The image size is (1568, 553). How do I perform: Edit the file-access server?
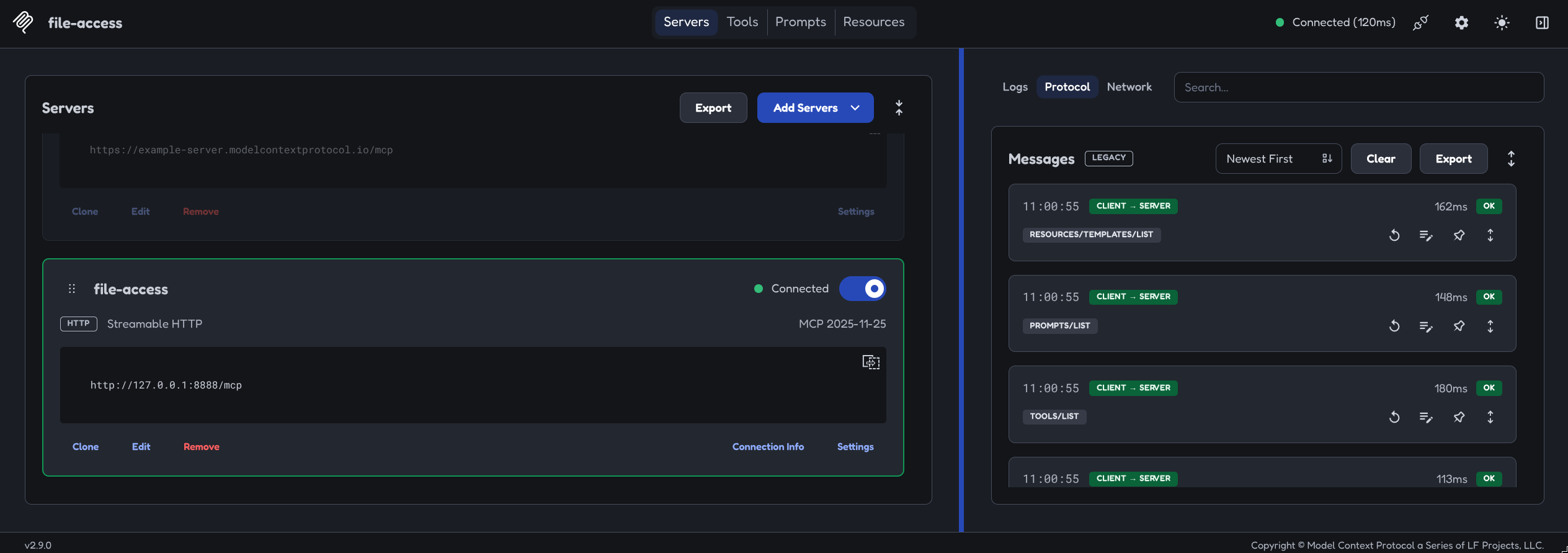pos(141,447)
